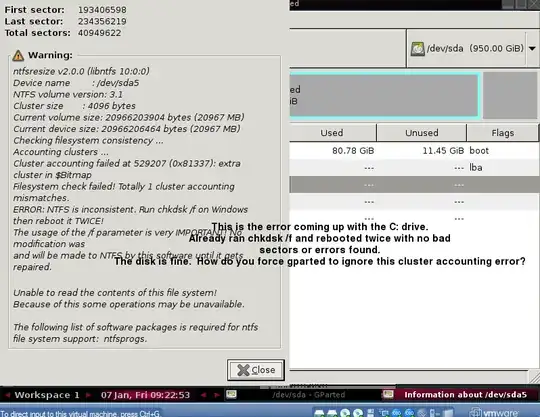Click the Total sectors value 40949622
The image size is (540, 417).
[x=100, y=33]
